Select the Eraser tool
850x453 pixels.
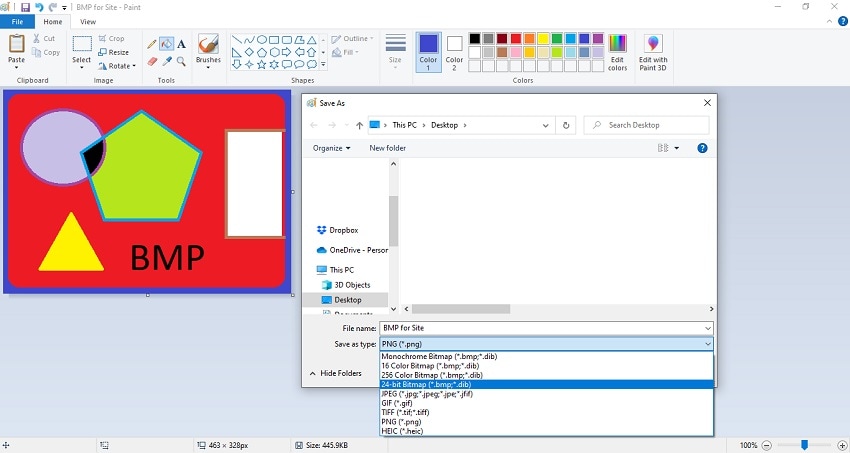pyautogui.click(x=152, y=61)
